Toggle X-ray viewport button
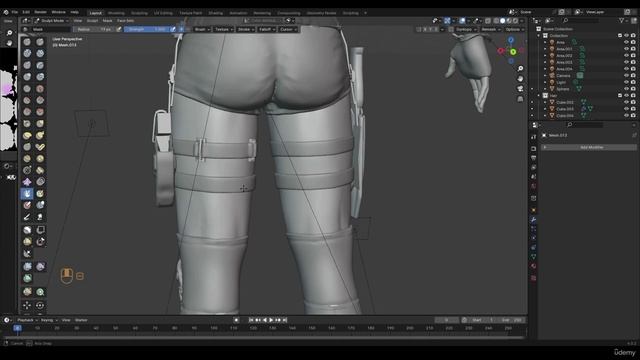This screenshot has width=640, height=360. (x=488, y=20)
